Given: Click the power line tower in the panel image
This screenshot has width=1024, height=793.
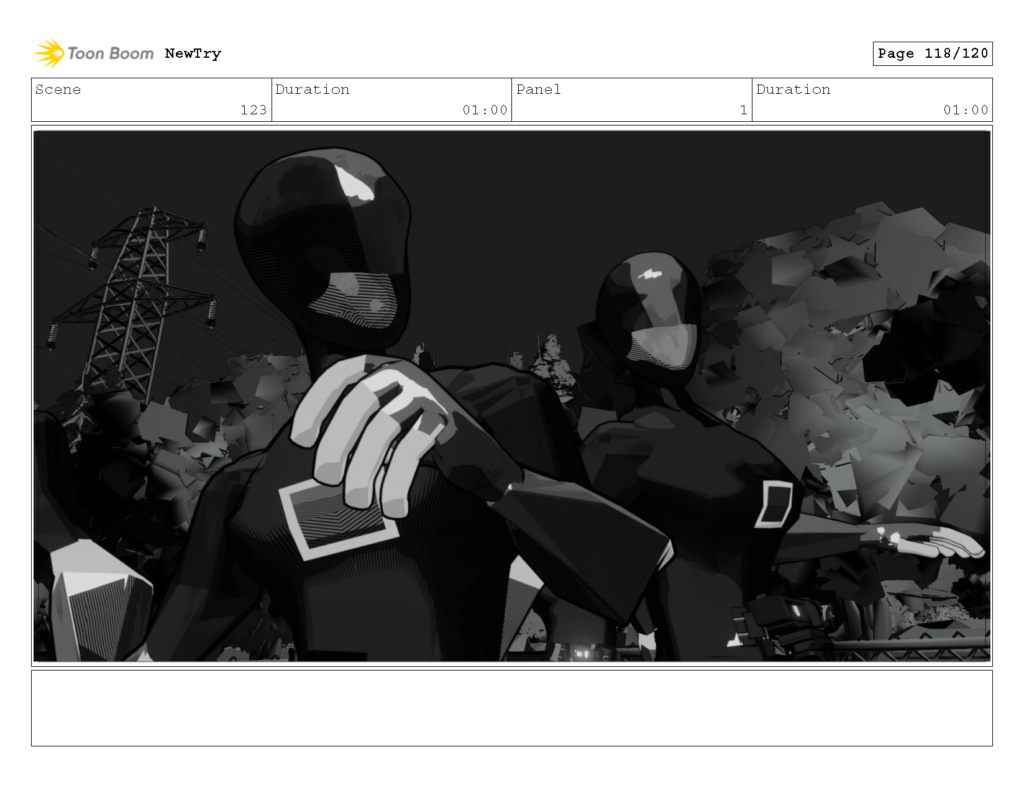Looking at the screenshot, I should (145, 290).
